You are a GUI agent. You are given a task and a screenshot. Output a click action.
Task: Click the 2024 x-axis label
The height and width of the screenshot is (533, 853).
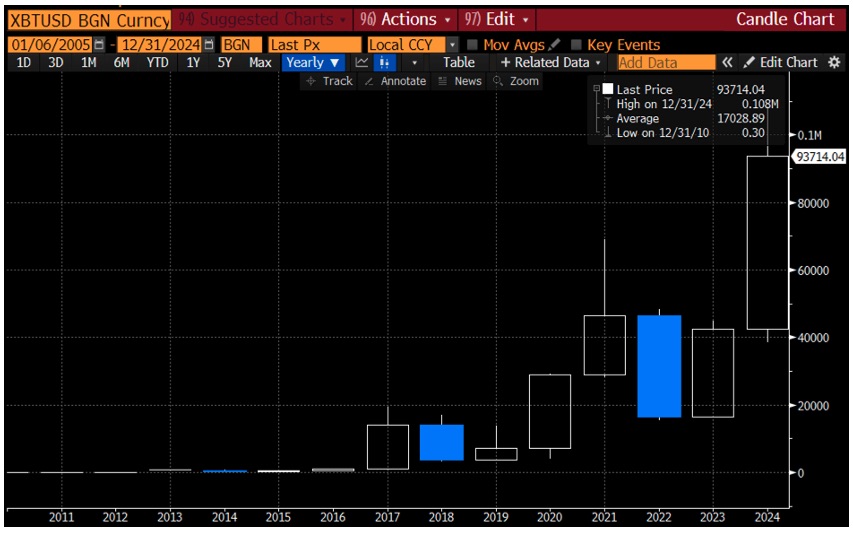[x=767, y=517]
